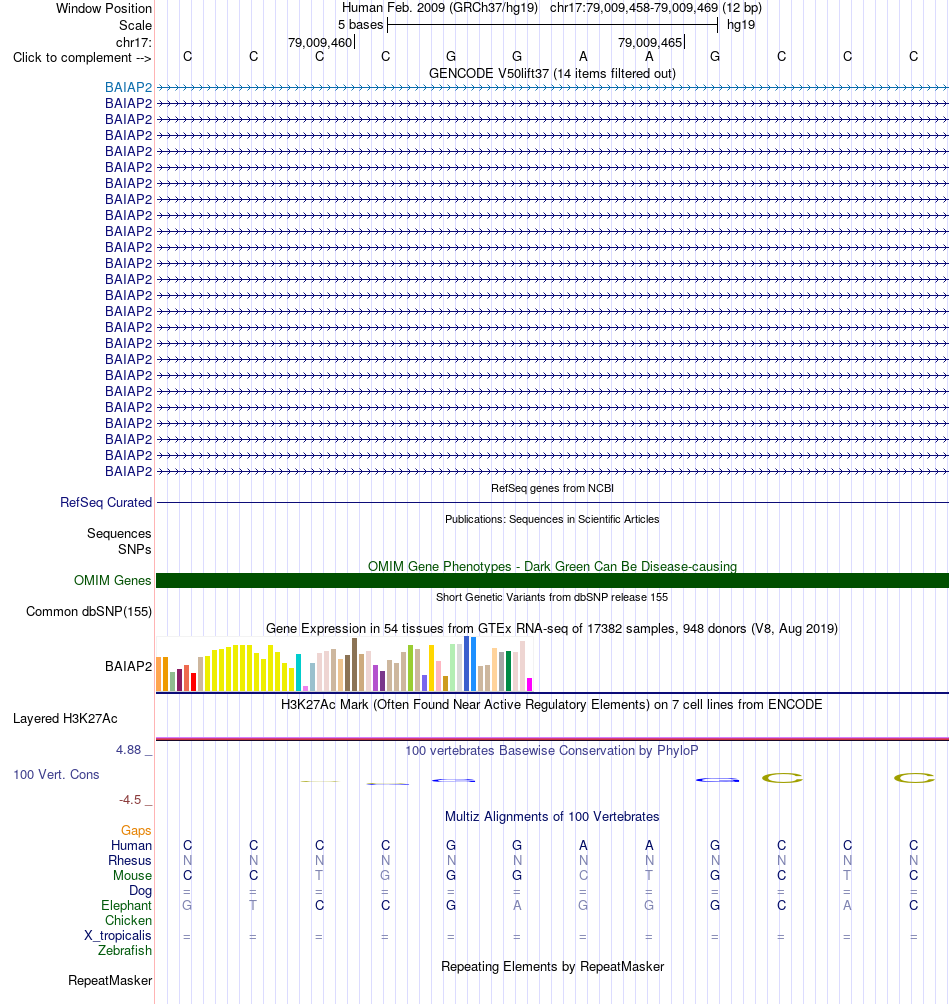This screenshot has height=1004, width=950.
Task: Click the Elephant row T base
Action: [x=253, y=905]
